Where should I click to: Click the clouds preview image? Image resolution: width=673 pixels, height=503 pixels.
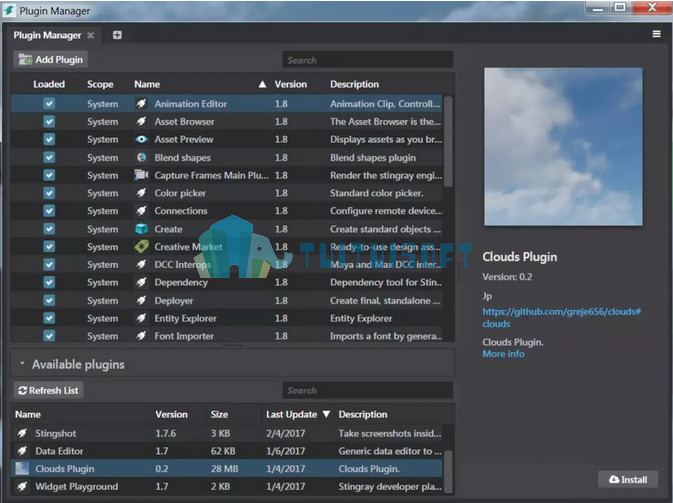pos(563,146)
